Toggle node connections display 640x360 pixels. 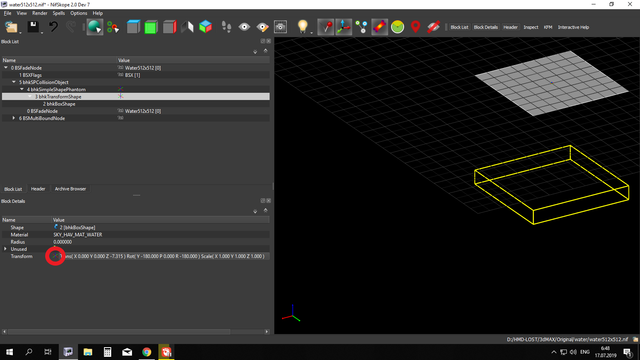pos(361,27)
